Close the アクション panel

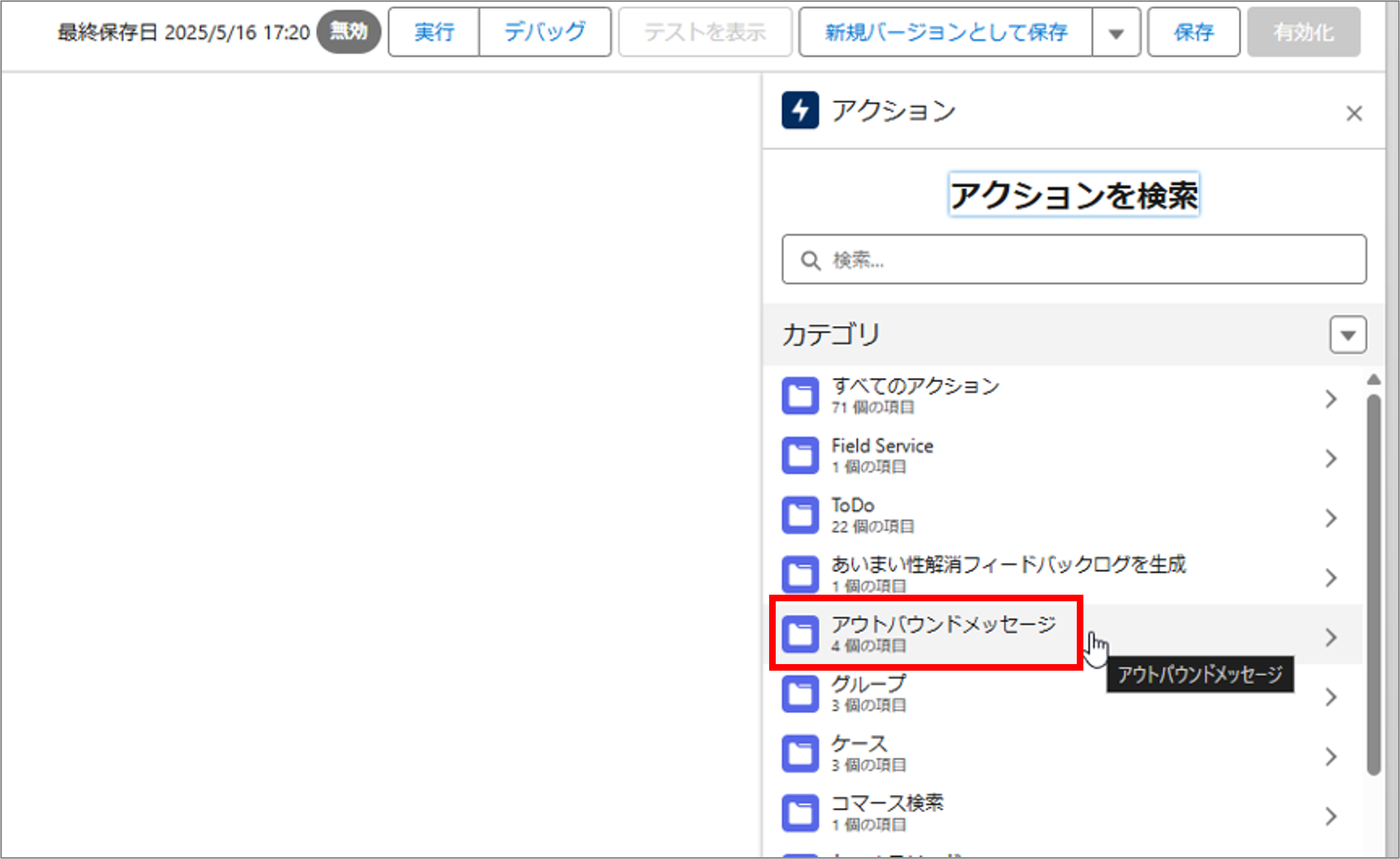(1355, 114)
